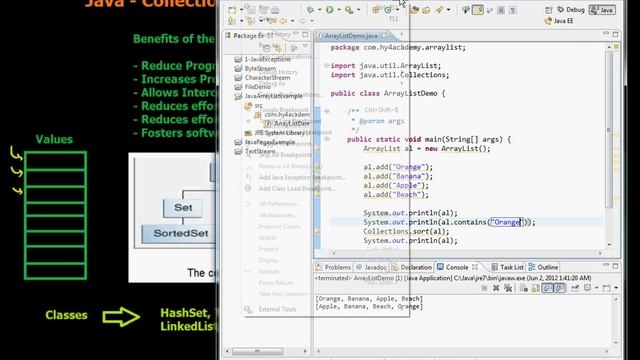Click the Open Perspective icon

coord(548,10)
